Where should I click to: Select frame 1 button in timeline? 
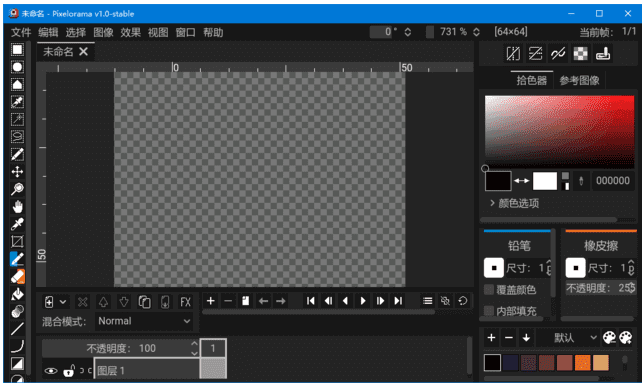213,349
